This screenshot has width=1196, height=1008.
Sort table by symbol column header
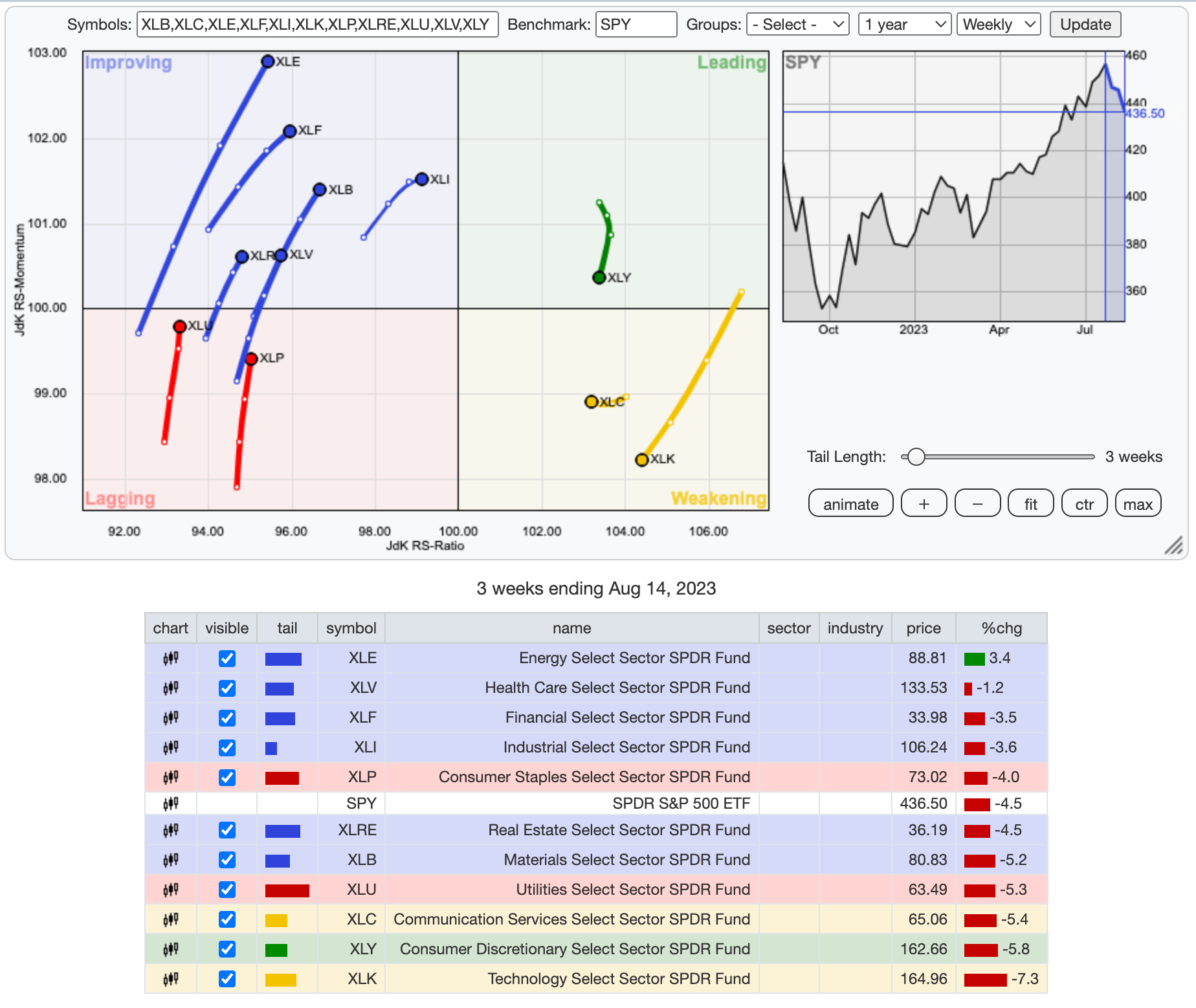(x=351, y=628)
